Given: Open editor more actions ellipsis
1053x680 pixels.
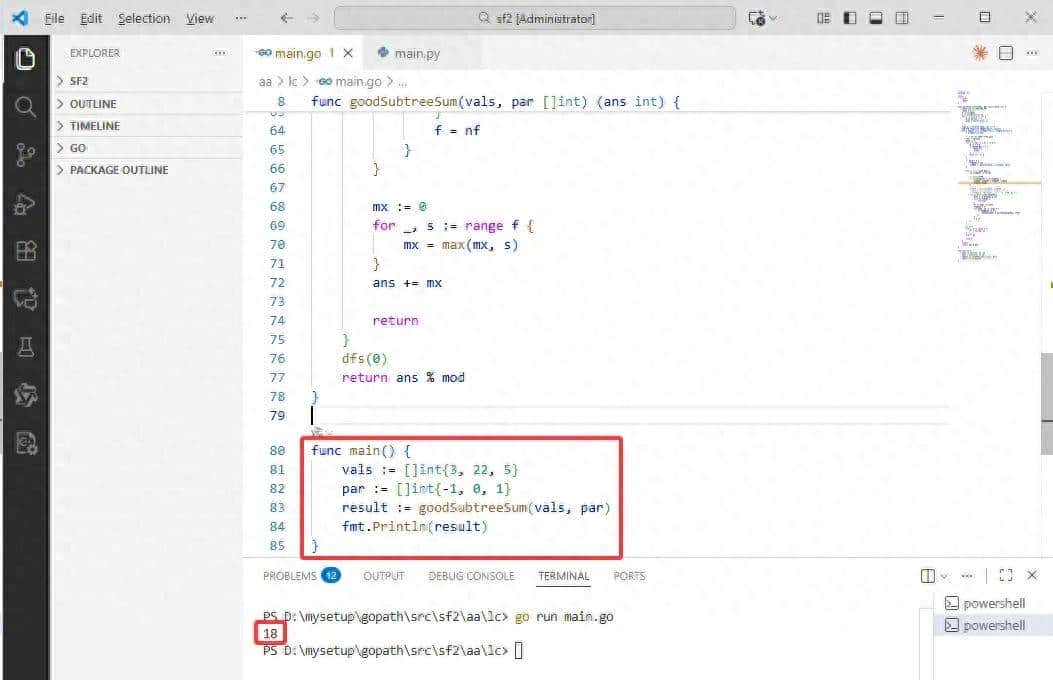Looking at the screenshot, I should 1032,53.
